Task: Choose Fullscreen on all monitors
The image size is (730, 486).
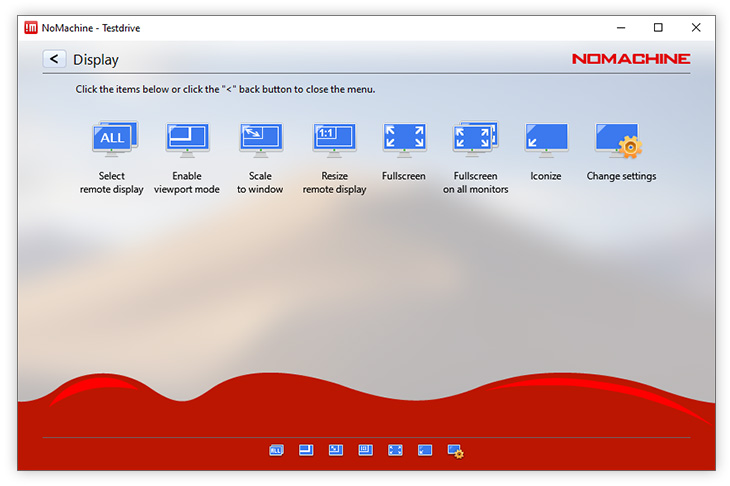Action: (476, 140)
